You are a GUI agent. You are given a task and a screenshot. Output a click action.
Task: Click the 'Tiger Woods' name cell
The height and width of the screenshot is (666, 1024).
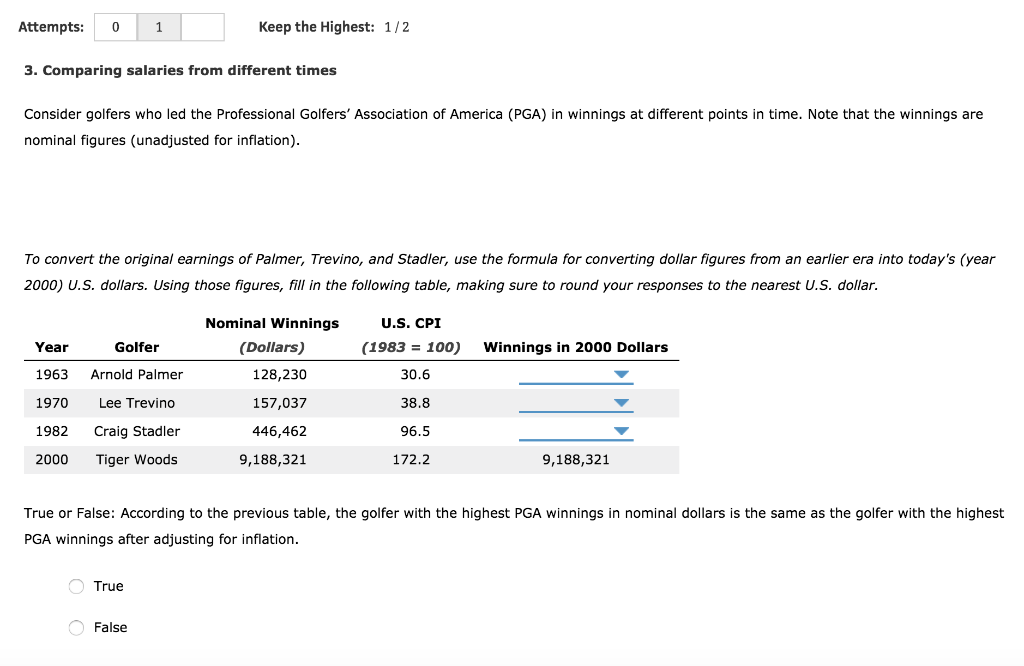[136, 460]
